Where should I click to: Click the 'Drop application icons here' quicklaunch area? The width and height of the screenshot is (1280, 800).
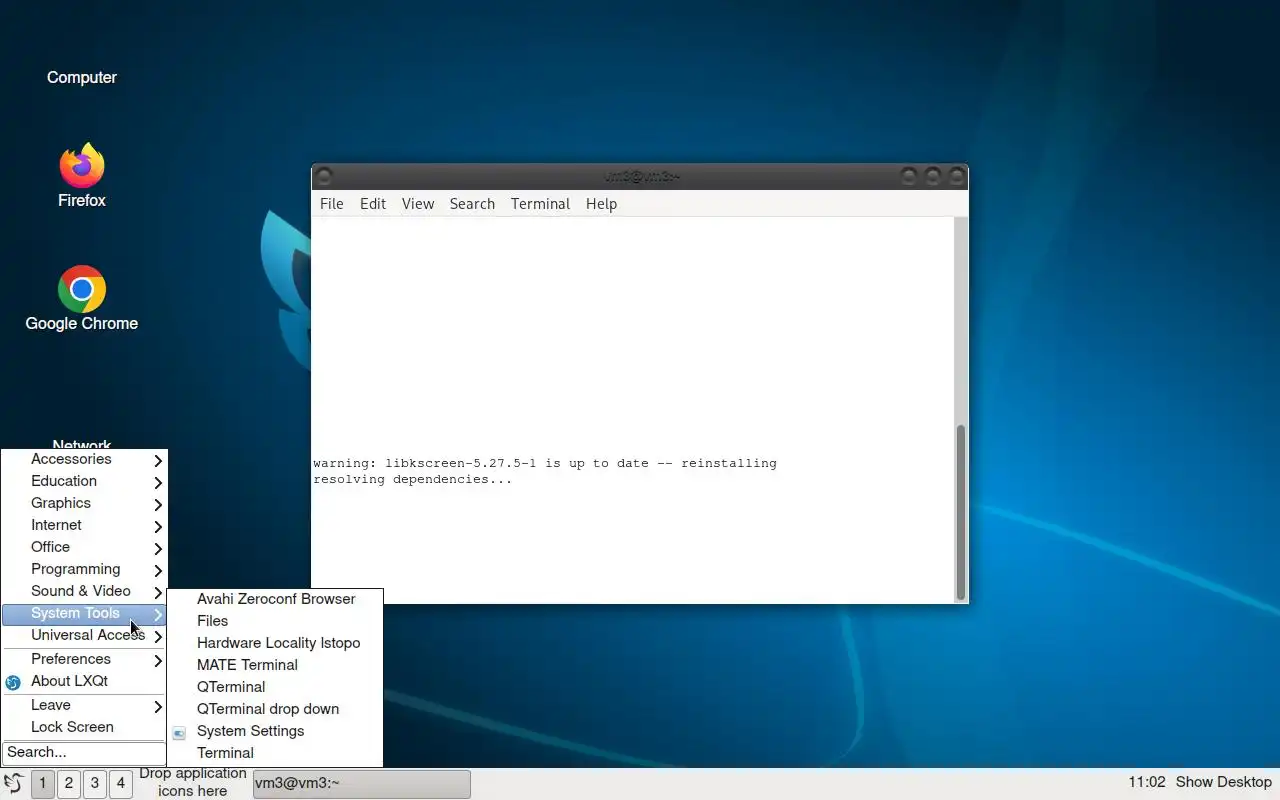coord(193,782)
